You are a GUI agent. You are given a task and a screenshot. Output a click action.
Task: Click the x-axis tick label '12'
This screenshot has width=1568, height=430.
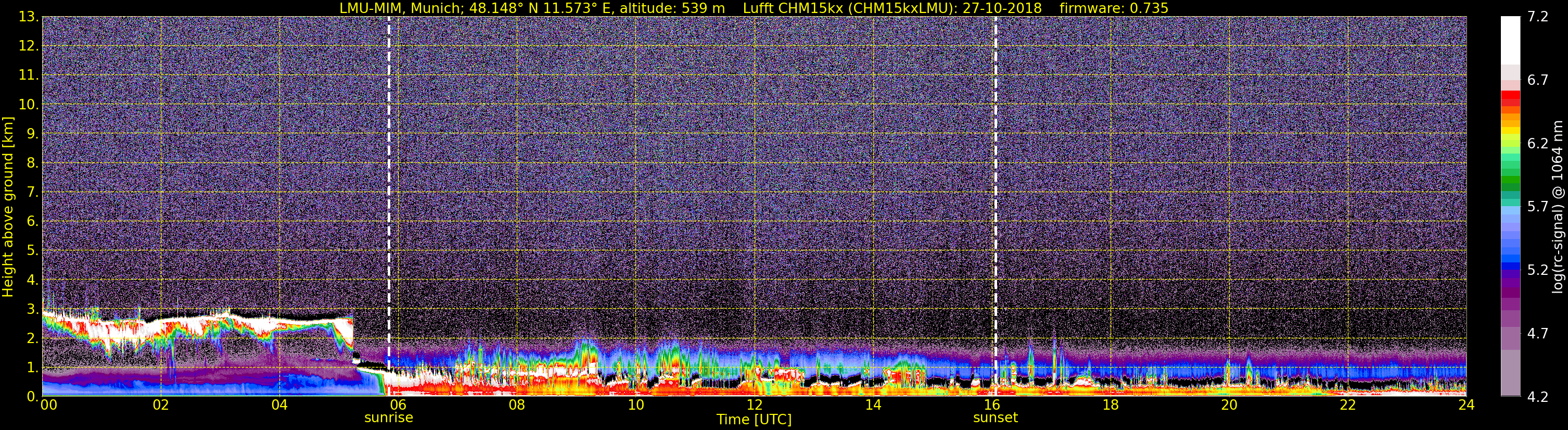(754, 405)
